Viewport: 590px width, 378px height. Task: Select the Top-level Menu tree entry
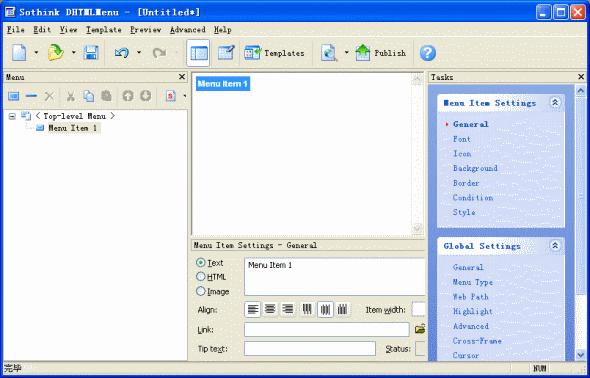(x=75, y=116)
